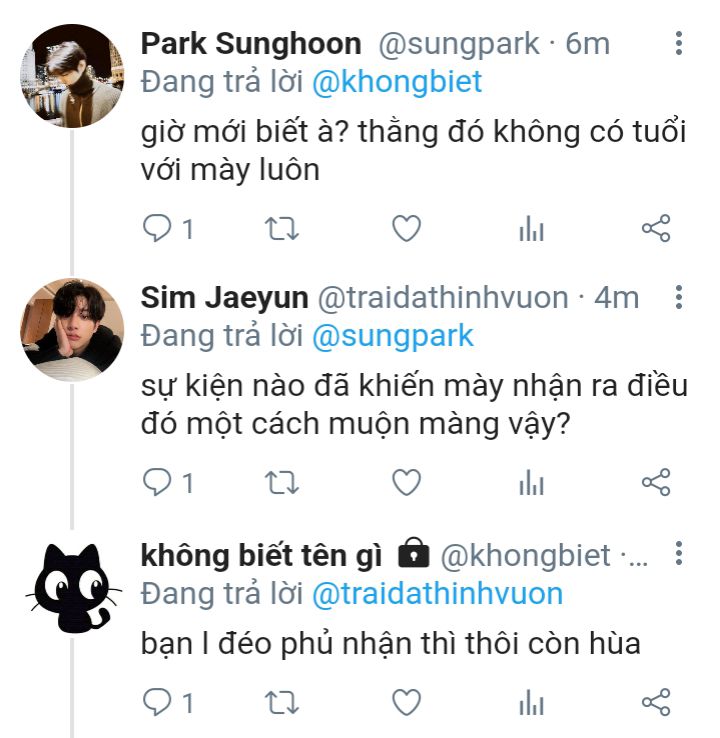
Task: Reply to Sim Jaeyun's tweet
Action: [157, 483]
